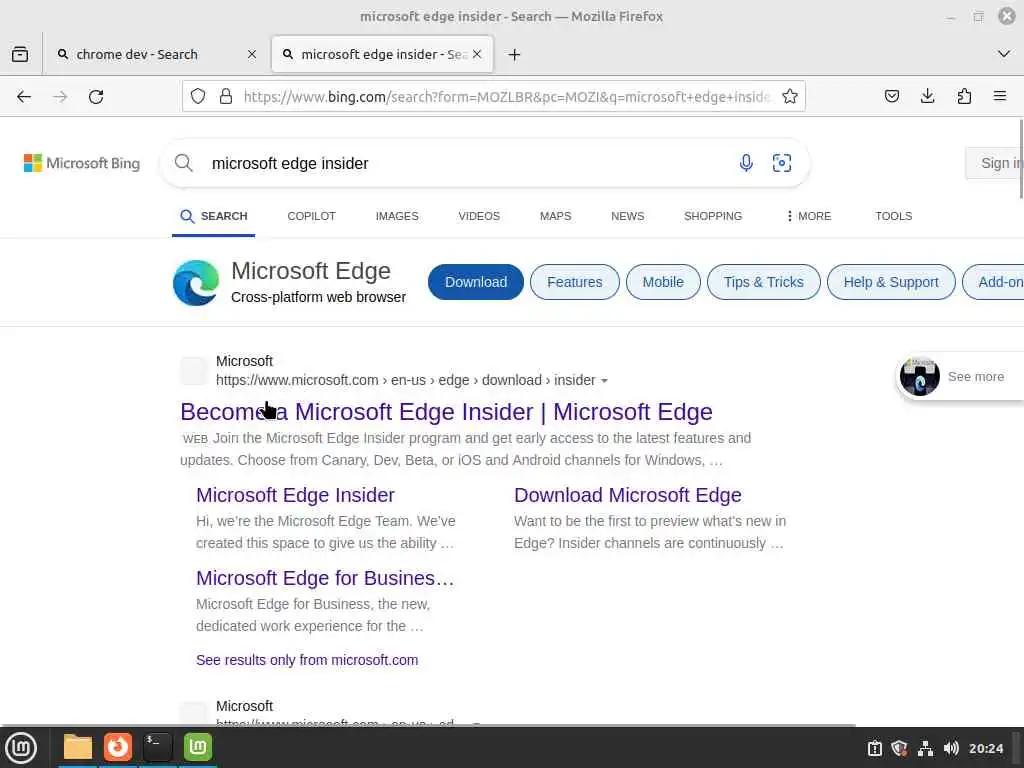View site security lock icon
Viewport: 1024px width, 768px height.
226,97
